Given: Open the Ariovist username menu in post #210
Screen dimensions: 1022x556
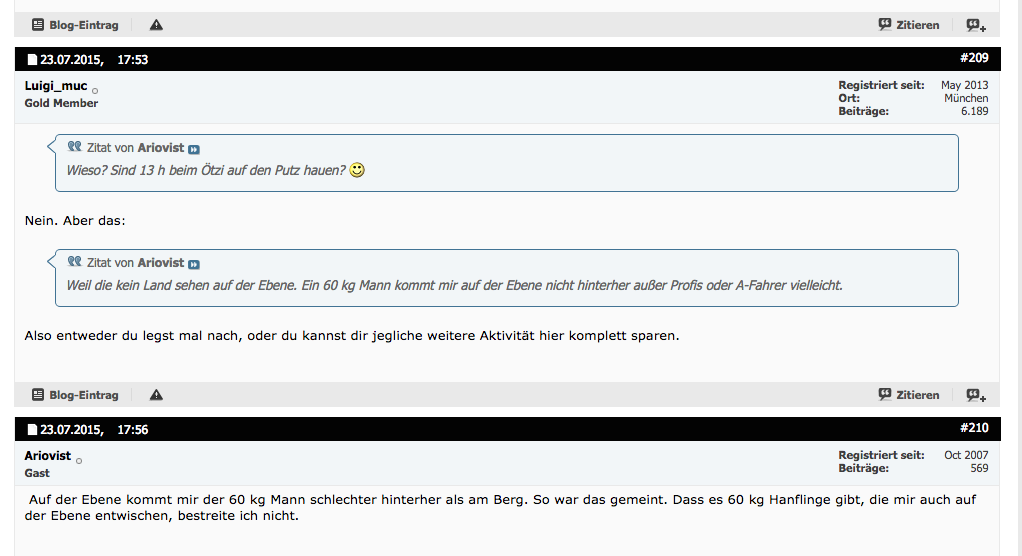Looking at the screenshot, I should 47,456.
